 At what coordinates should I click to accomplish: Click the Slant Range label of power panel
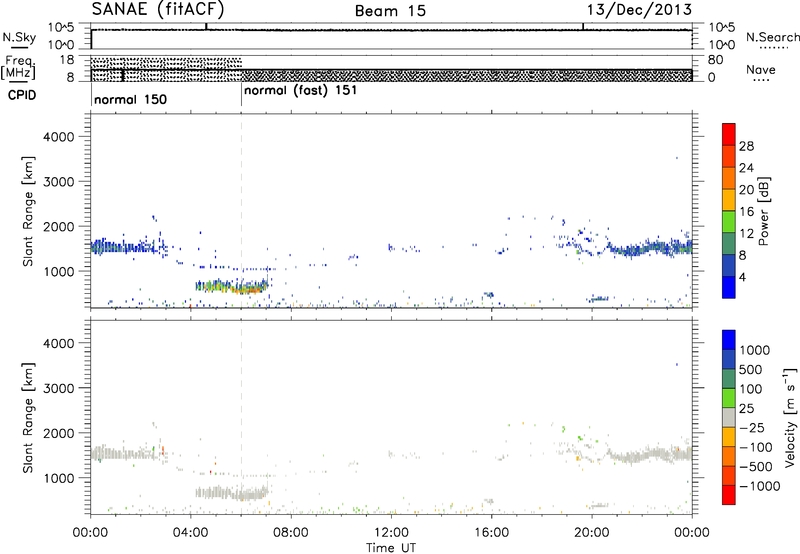[28, 211]
